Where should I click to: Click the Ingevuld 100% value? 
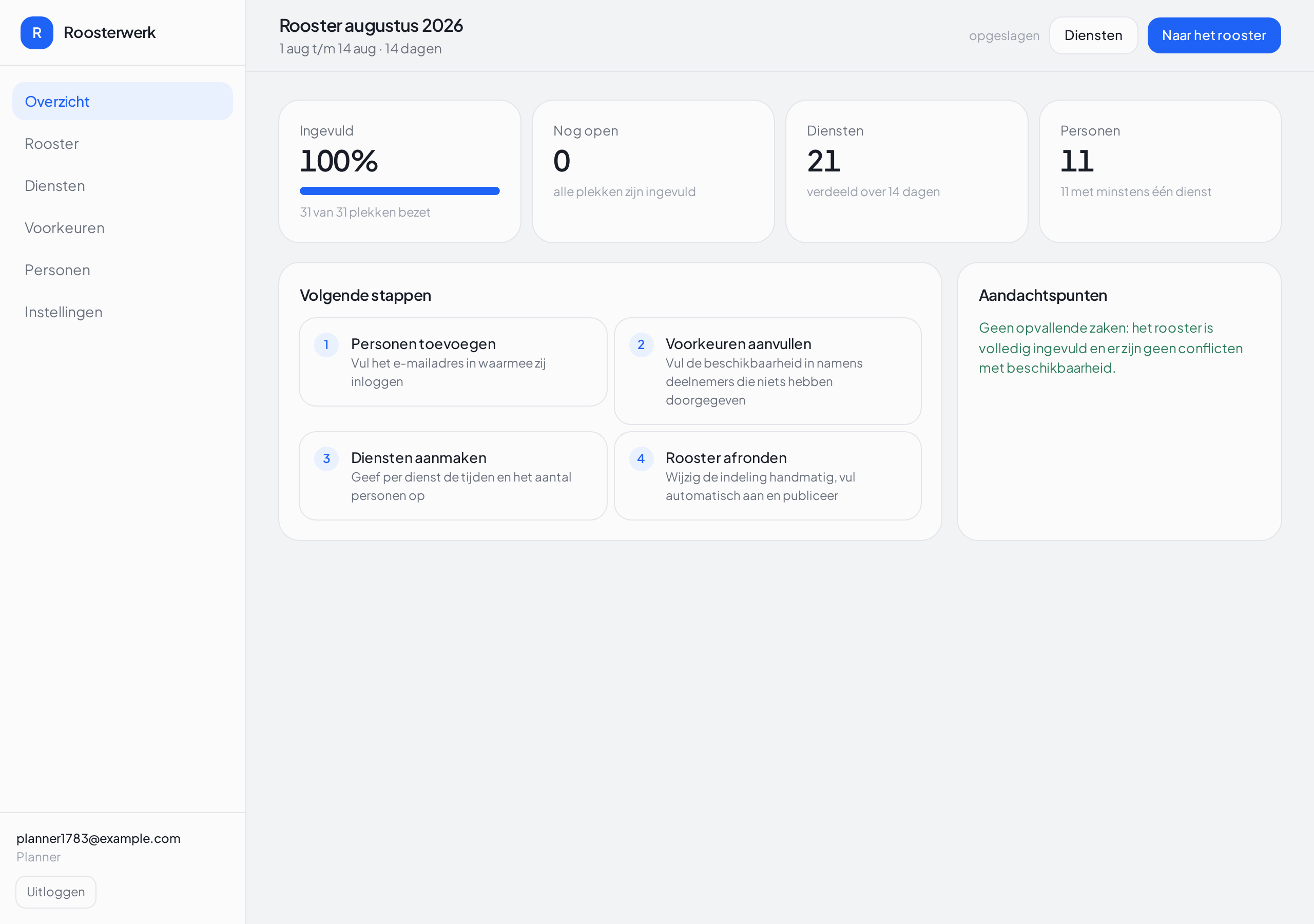click(339, 161)
